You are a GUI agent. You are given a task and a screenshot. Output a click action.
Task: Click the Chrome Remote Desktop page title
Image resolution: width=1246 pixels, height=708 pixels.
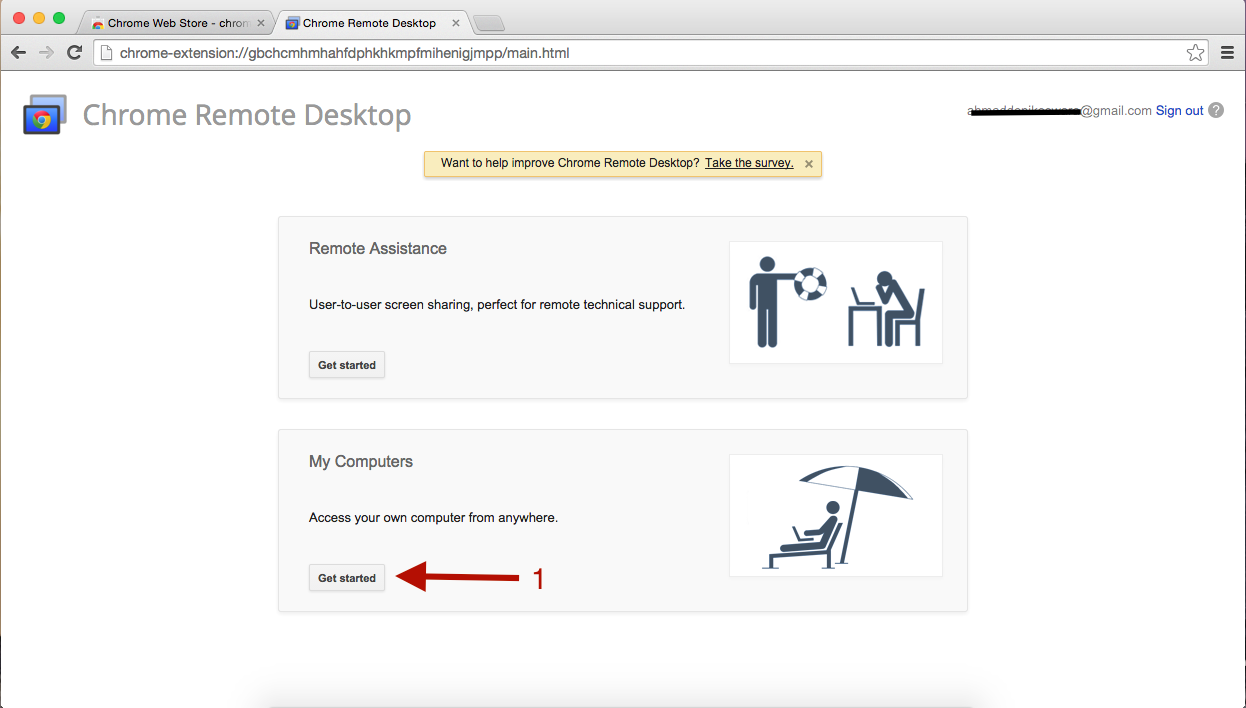[x=247, y=115]
